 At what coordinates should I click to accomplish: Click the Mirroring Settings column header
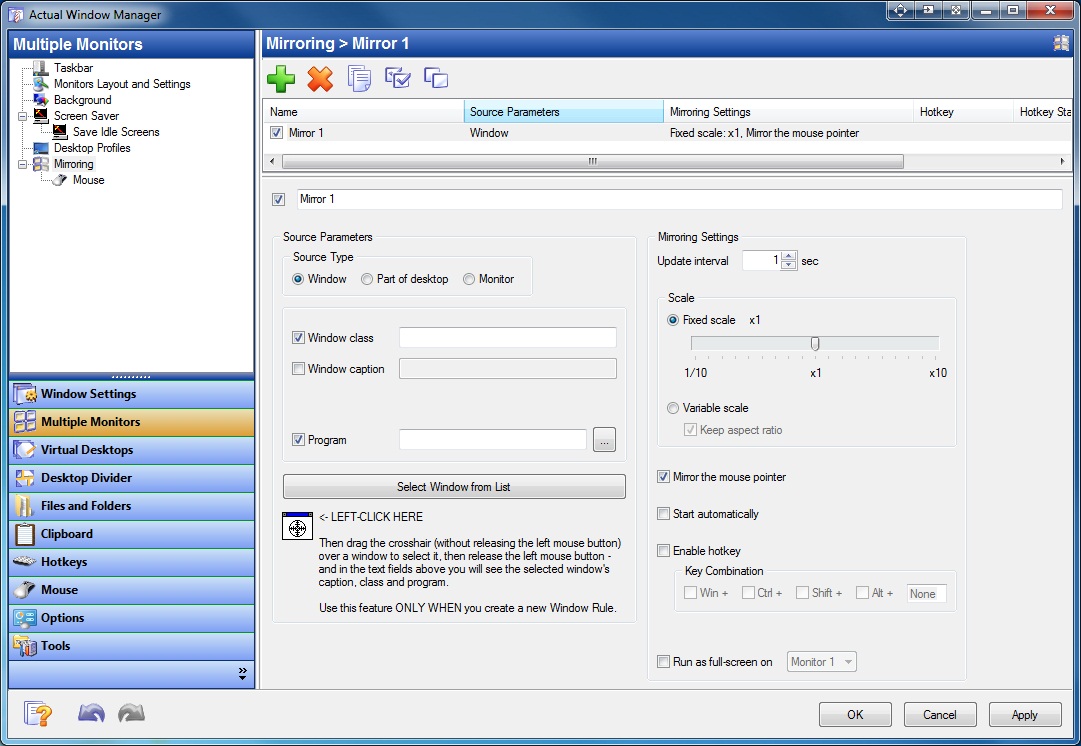point(788,112)
